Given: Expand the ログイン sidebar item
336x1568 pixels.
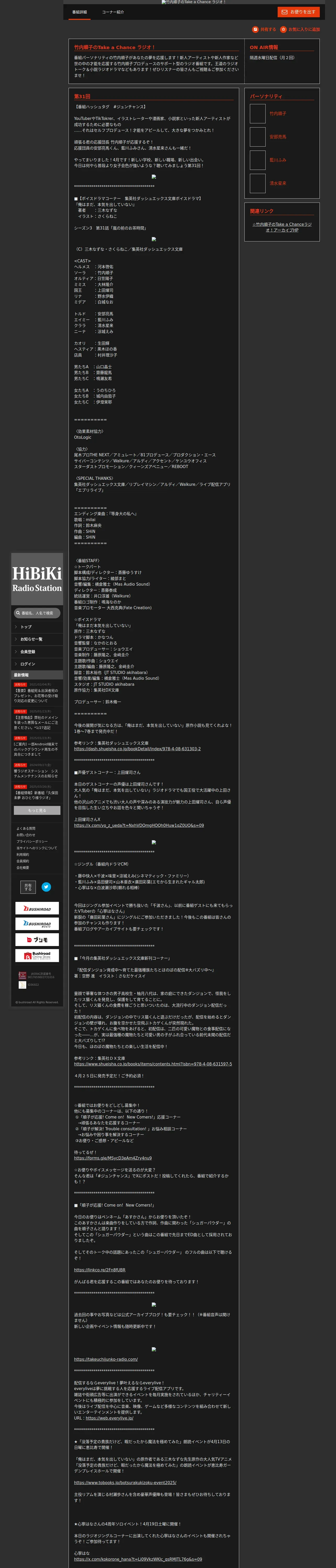Looking at the screenshot, I should (37, 664).
